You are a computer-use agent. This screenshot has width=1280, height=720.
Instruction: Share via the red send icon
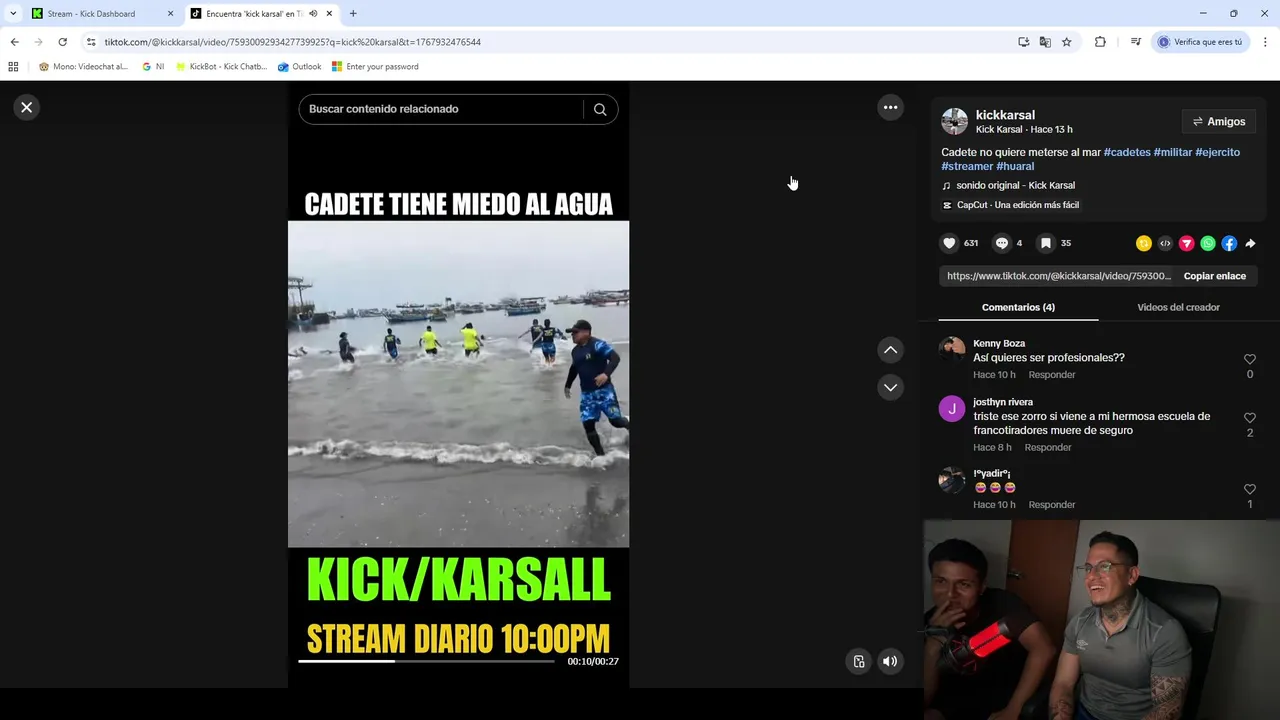click(1187, 243)
